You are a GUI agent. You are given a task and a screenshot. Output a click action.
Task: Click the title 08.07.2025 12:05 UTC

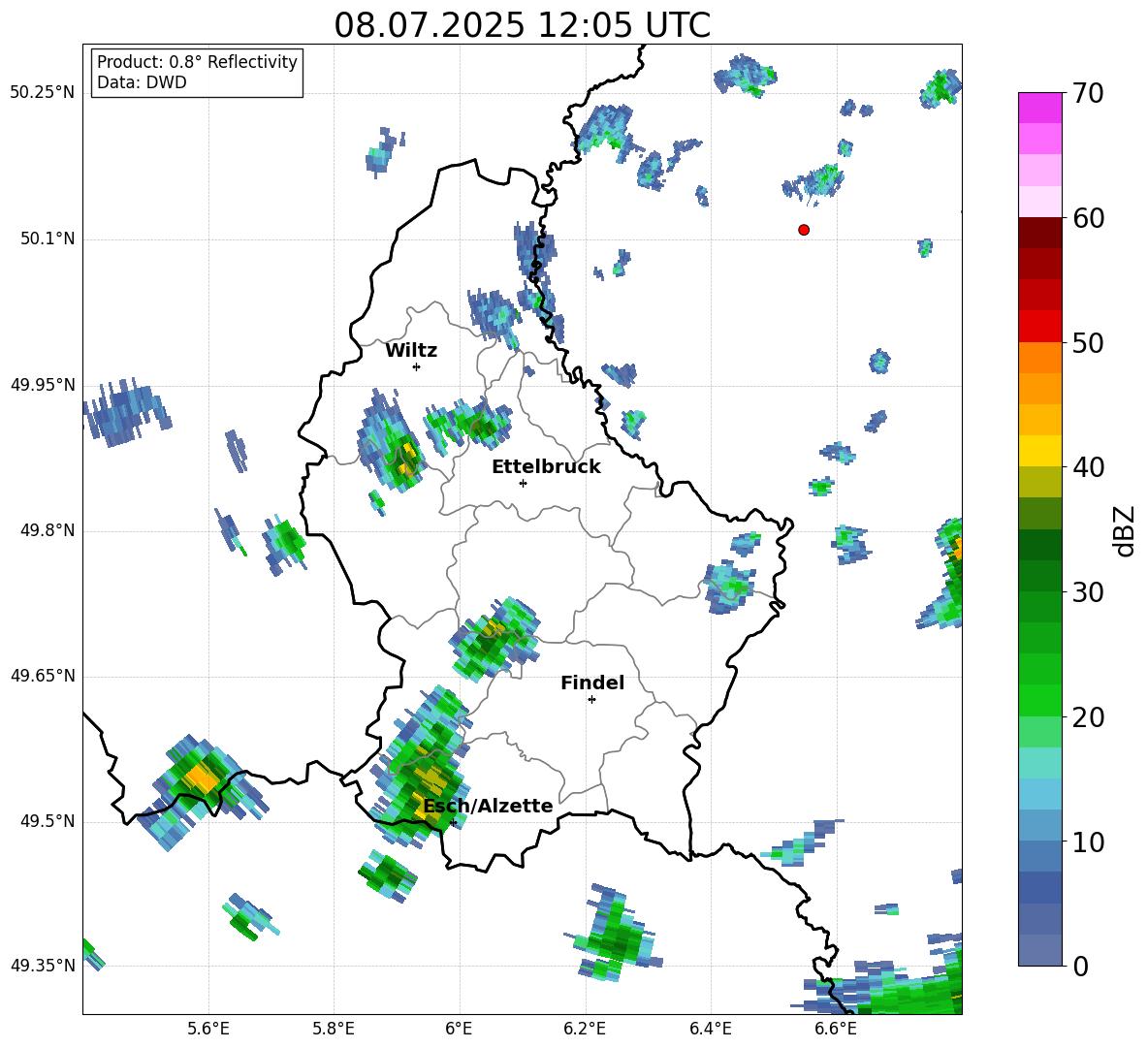523,25
